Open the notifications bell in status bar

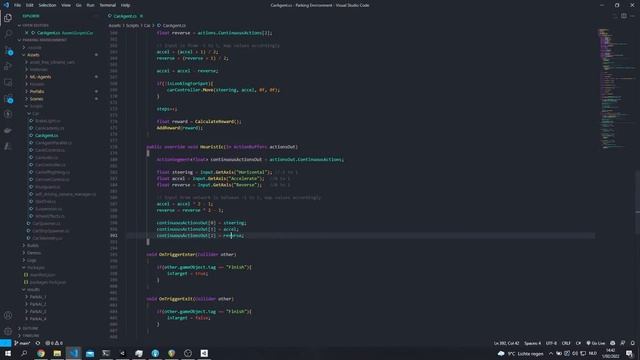point(633,343)
